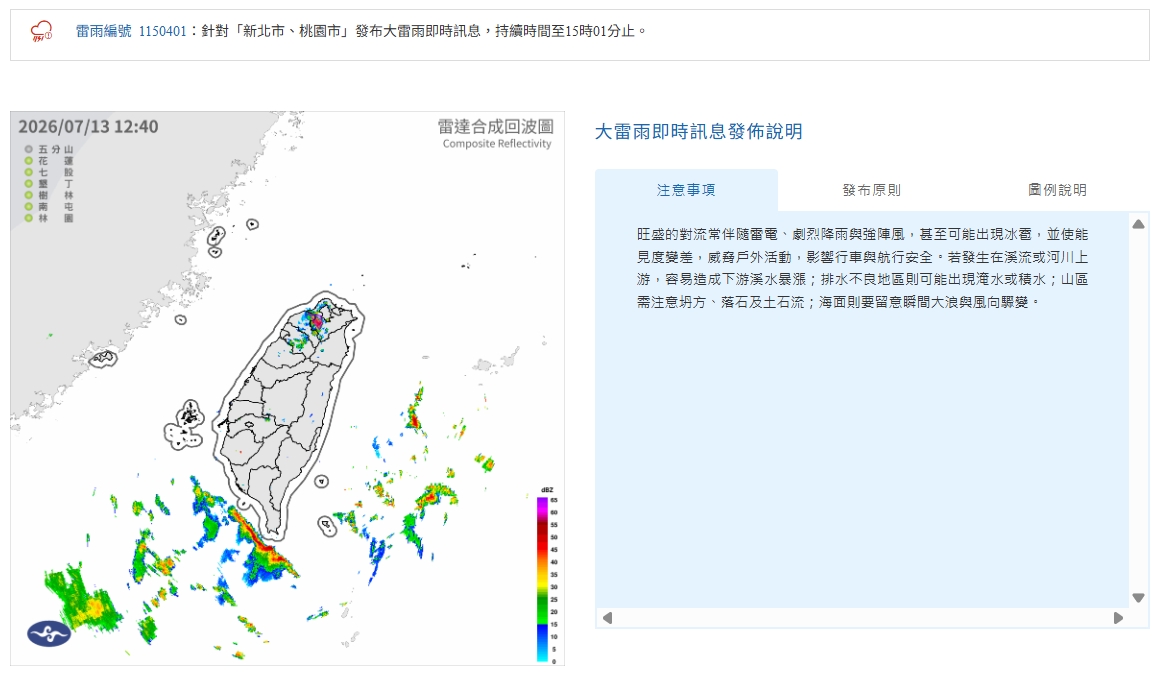This screenshot has height=674, width=1163.
Task: Click the 旺盛的對流常伴隨雷電 paragraph text
Action: tap(863, 268)
